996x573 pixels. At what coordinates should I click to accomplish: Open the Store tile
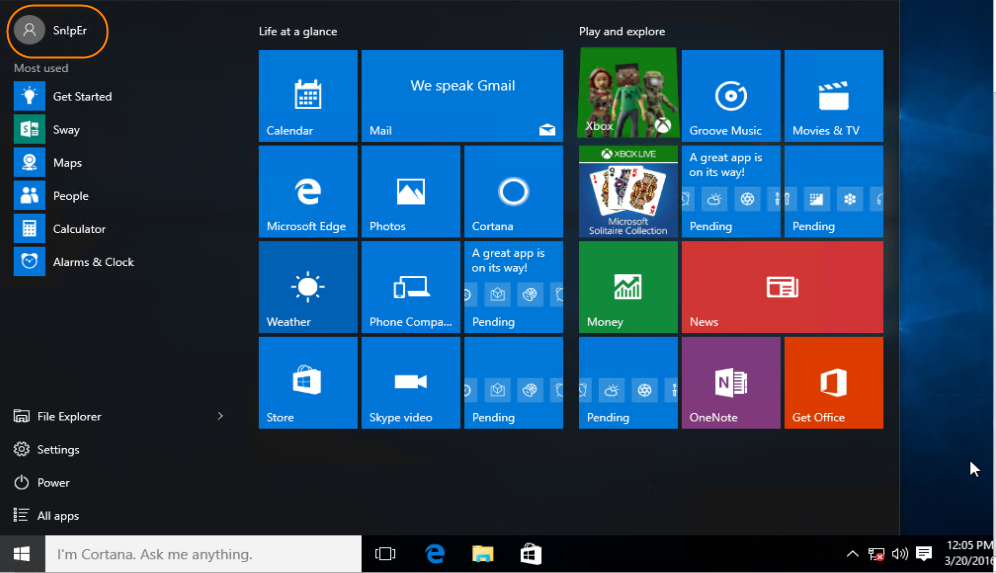pyautogui.click(x=308, y=383)
